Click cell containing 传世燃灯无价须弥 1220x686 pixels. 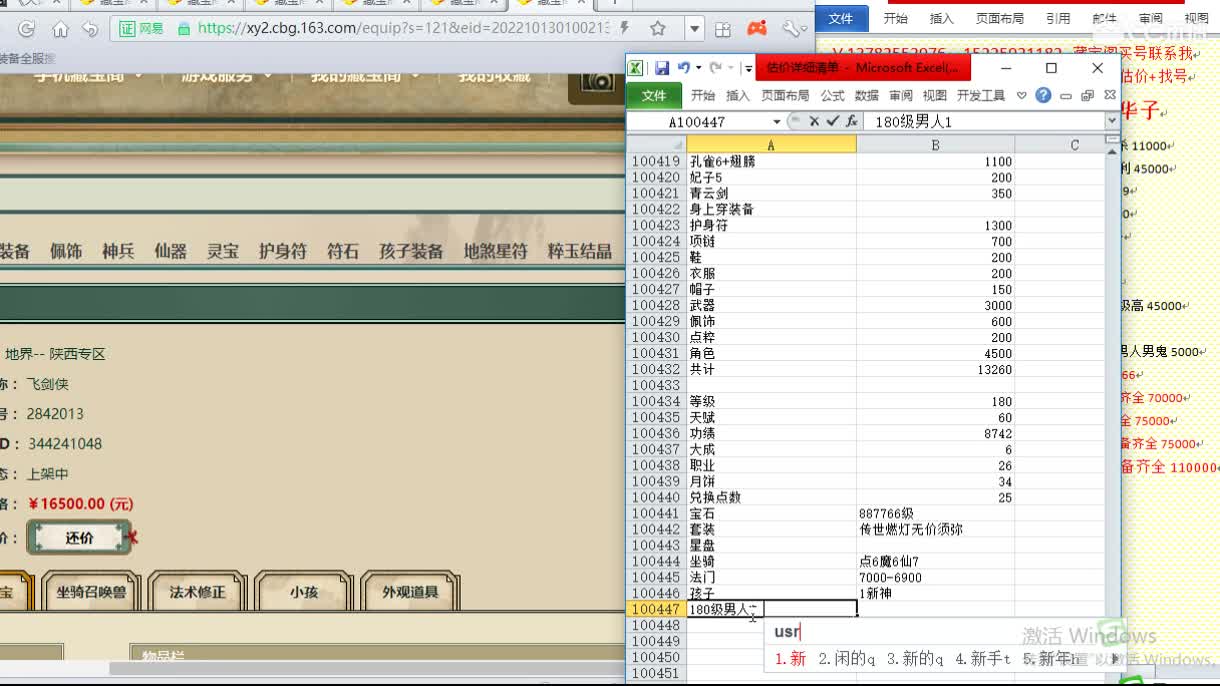click(x=935, y=529)
